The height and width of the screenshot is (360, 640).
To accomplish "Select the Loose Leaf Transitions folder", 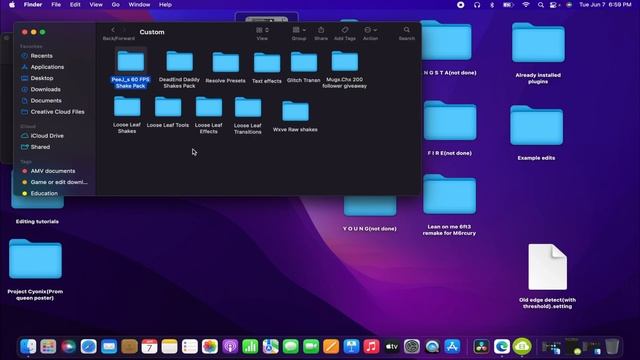I will (248, 107).
